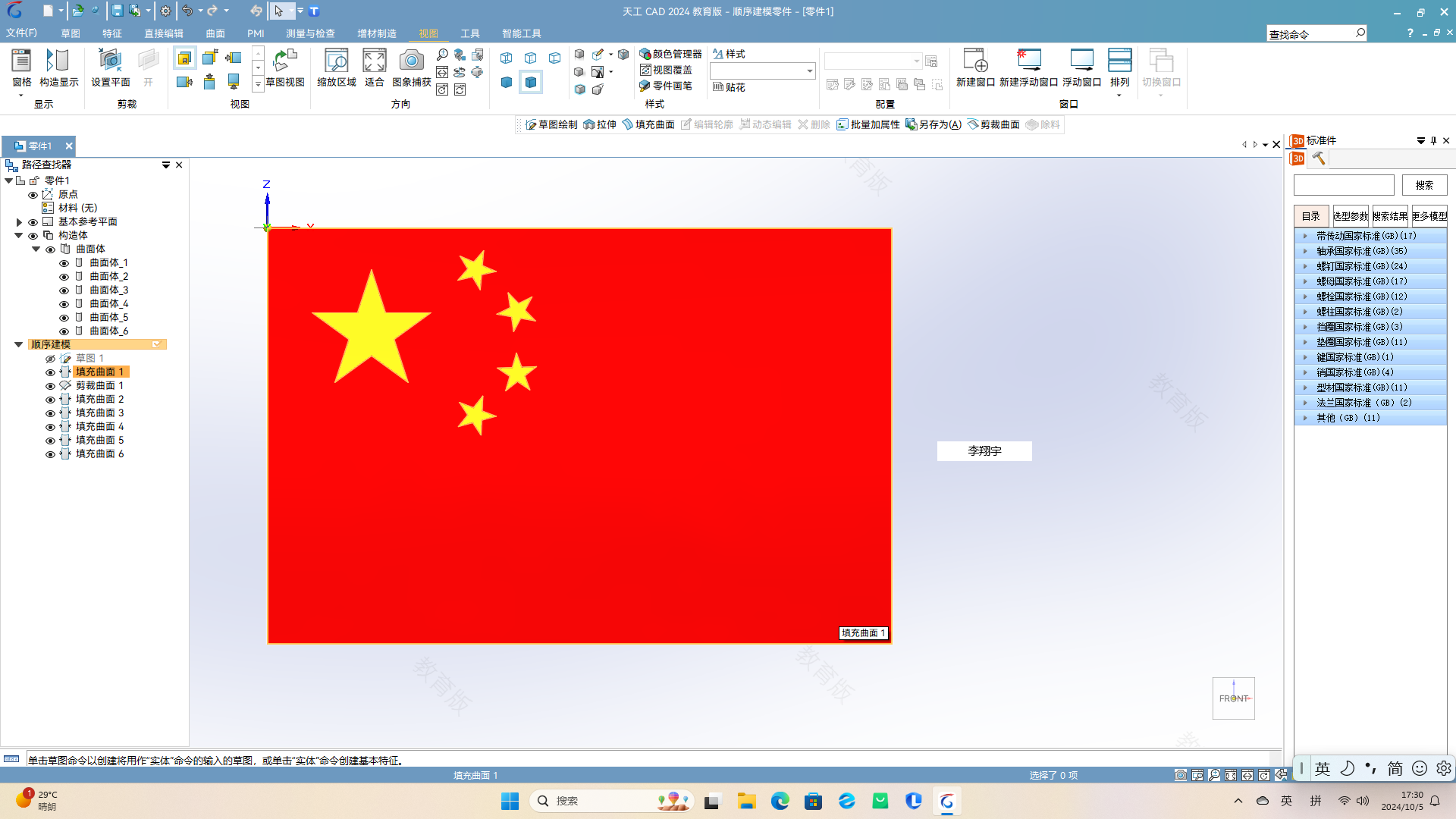Screen dimensions: 1456x819
Task: Click the FRONT view orientation cube
Action: 1234,698
